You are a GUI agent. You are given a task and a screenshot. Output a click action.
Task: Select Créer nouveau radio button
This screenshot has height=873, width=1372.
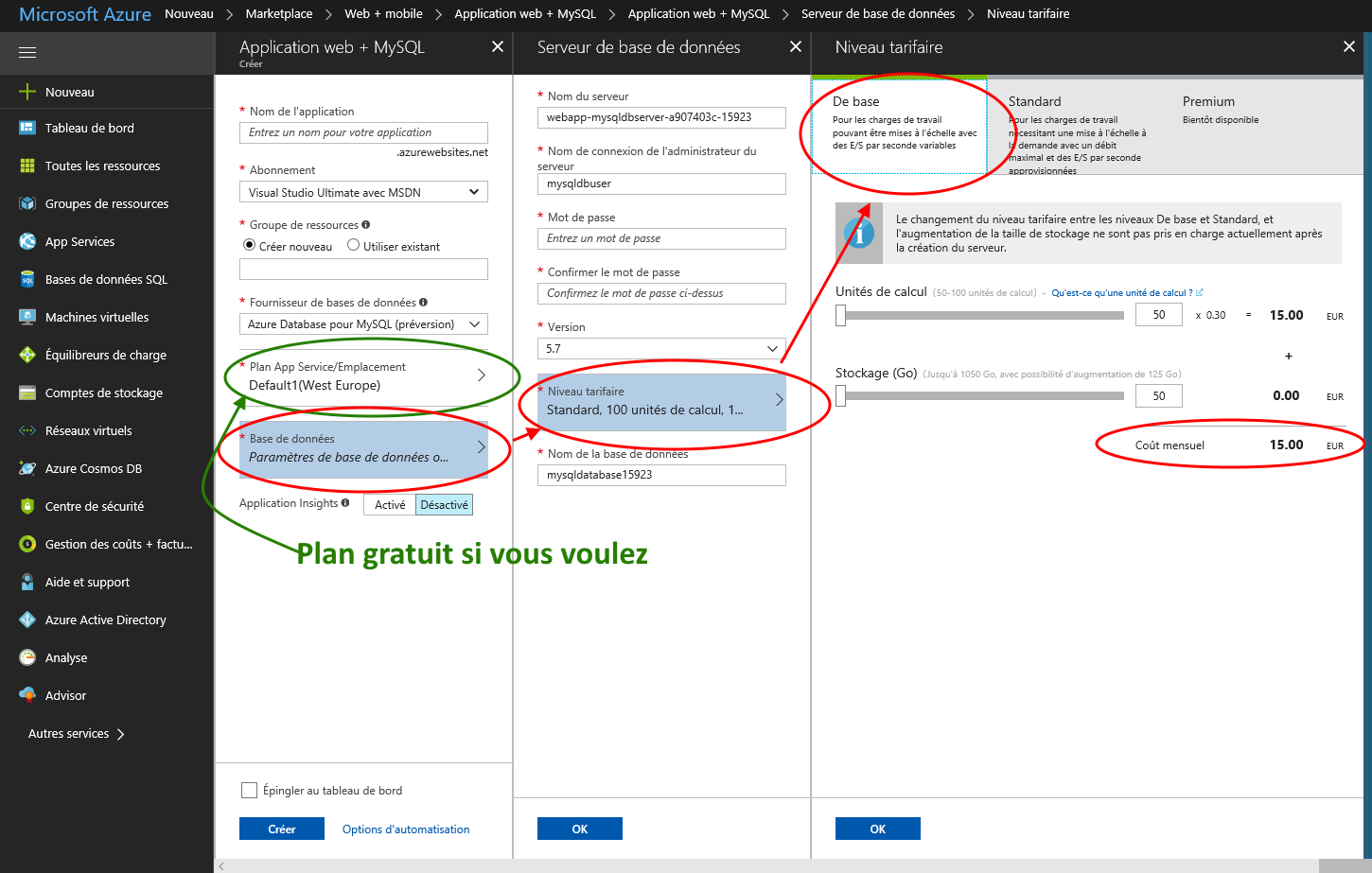pos(250,245)
